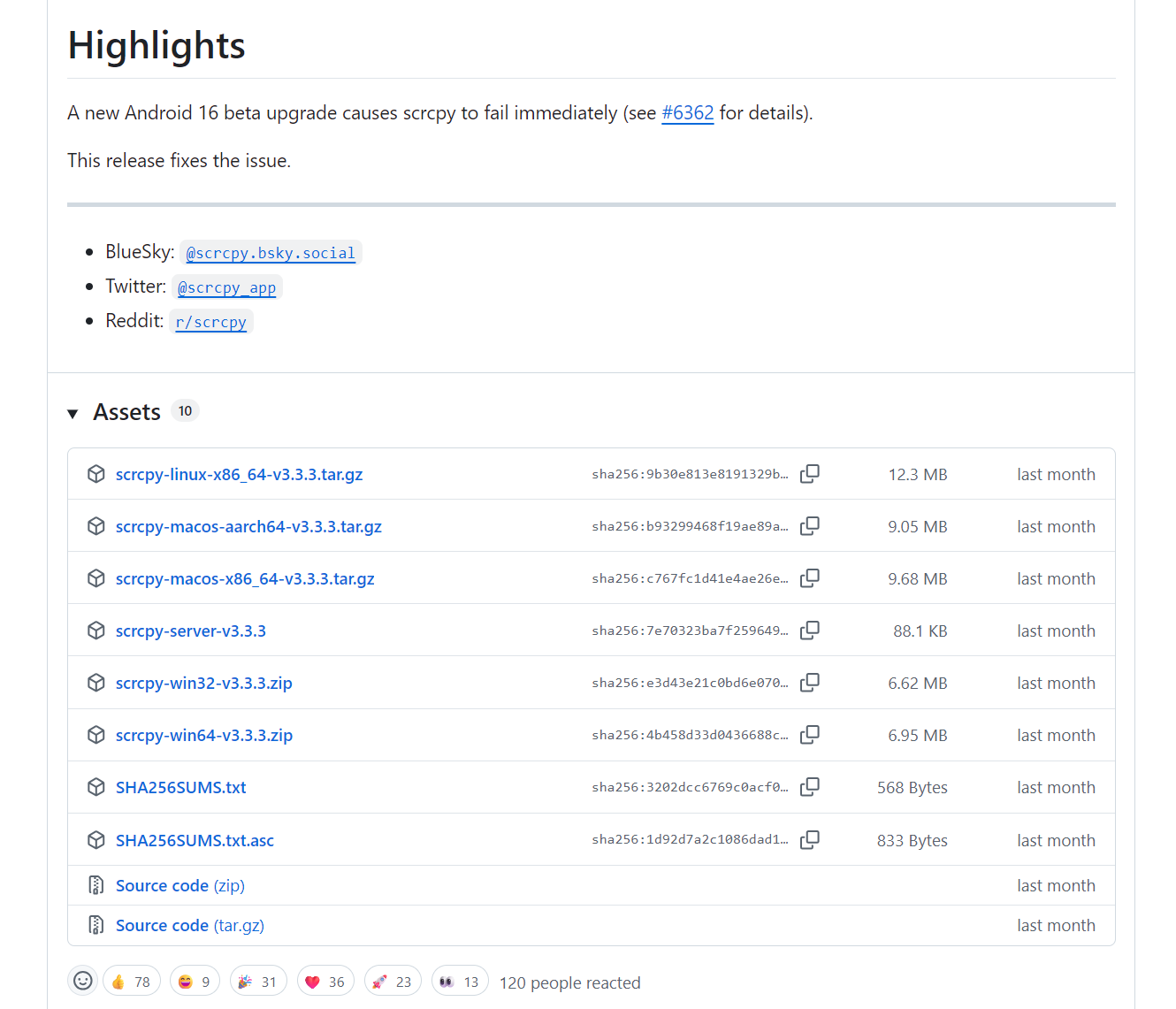
Task: Download SHA256SUMS.txt.asc file
Action: 195,841
